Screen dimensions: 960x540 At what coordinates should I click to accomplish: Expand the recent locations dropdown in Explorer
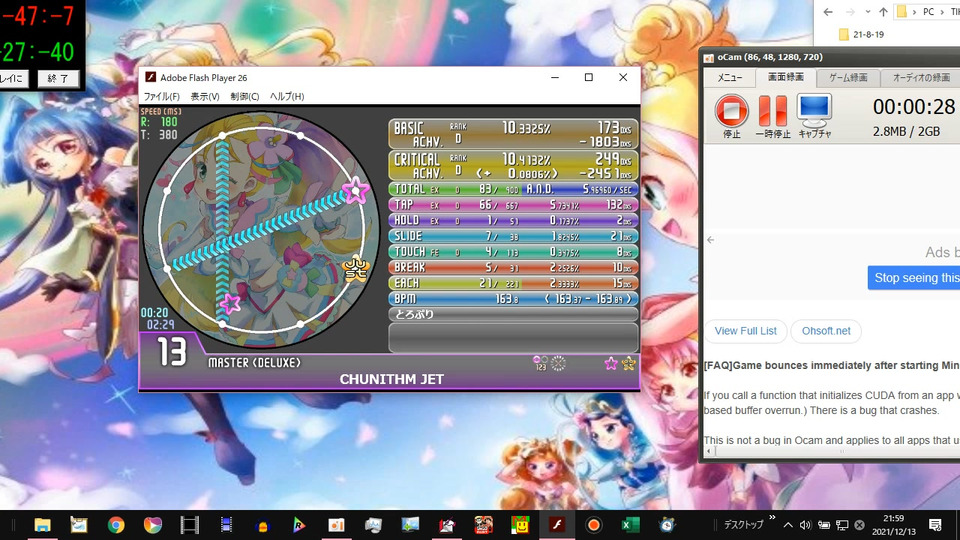(x=868, y=12)
